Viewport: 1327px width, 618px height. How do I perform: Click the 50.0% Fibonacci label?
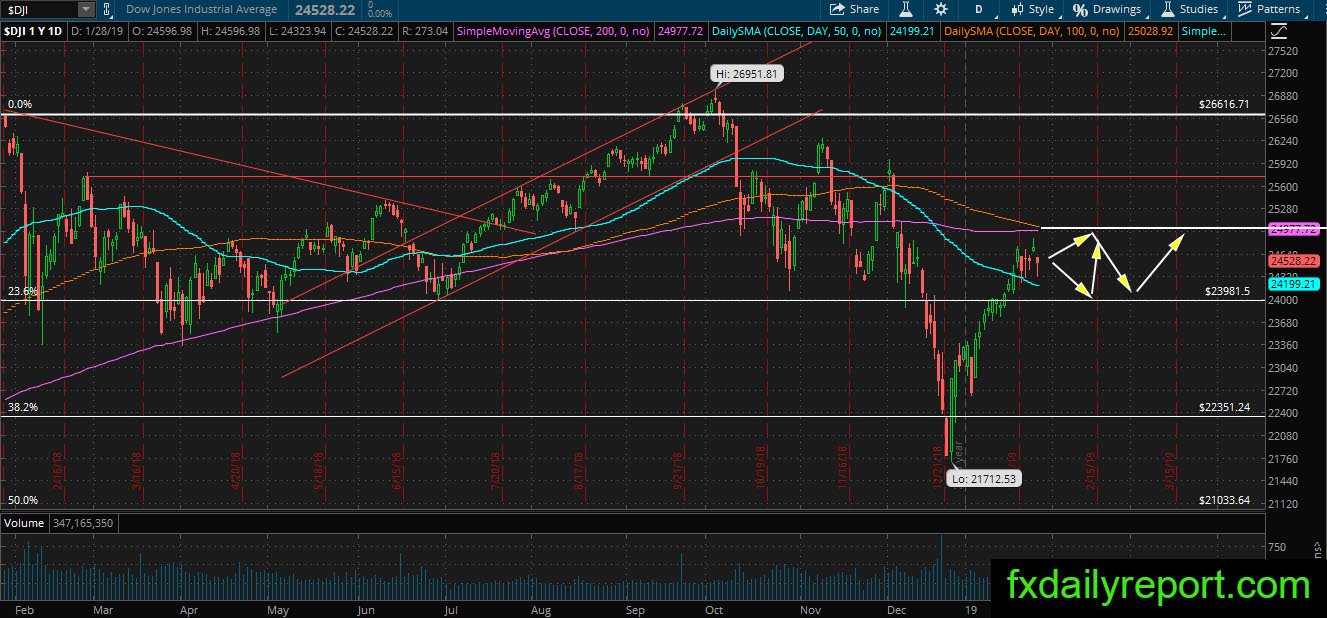point(22,500)
